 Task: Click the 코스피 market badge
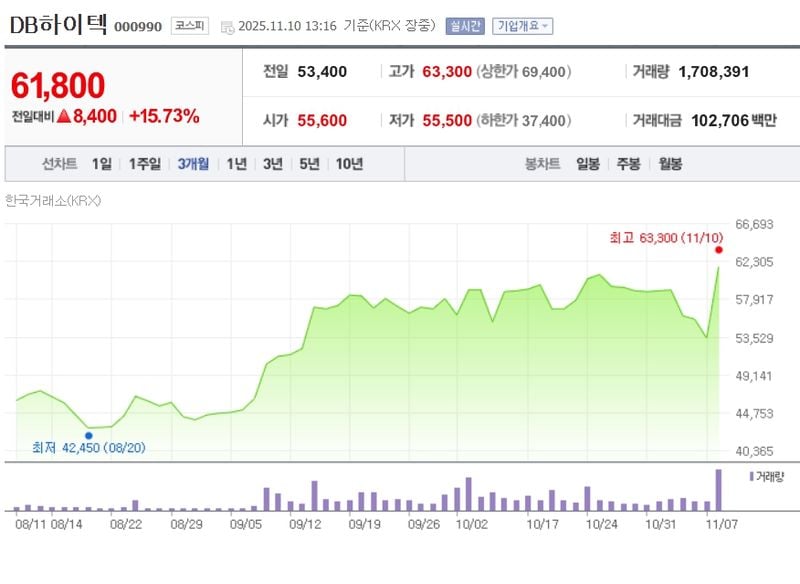190,26
